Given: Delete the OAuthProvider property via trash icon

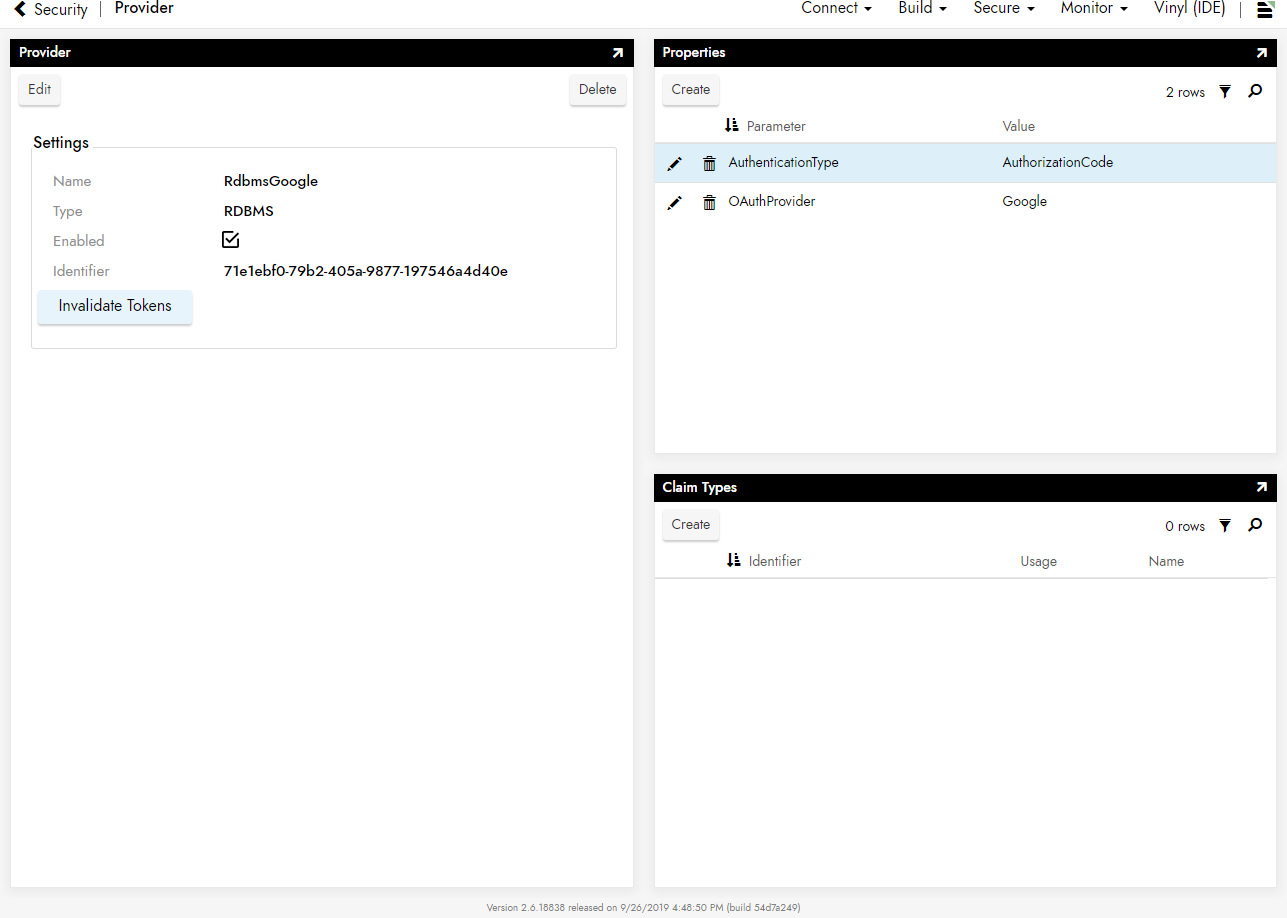Looking at the screenshot, I should tap(709, 202).
